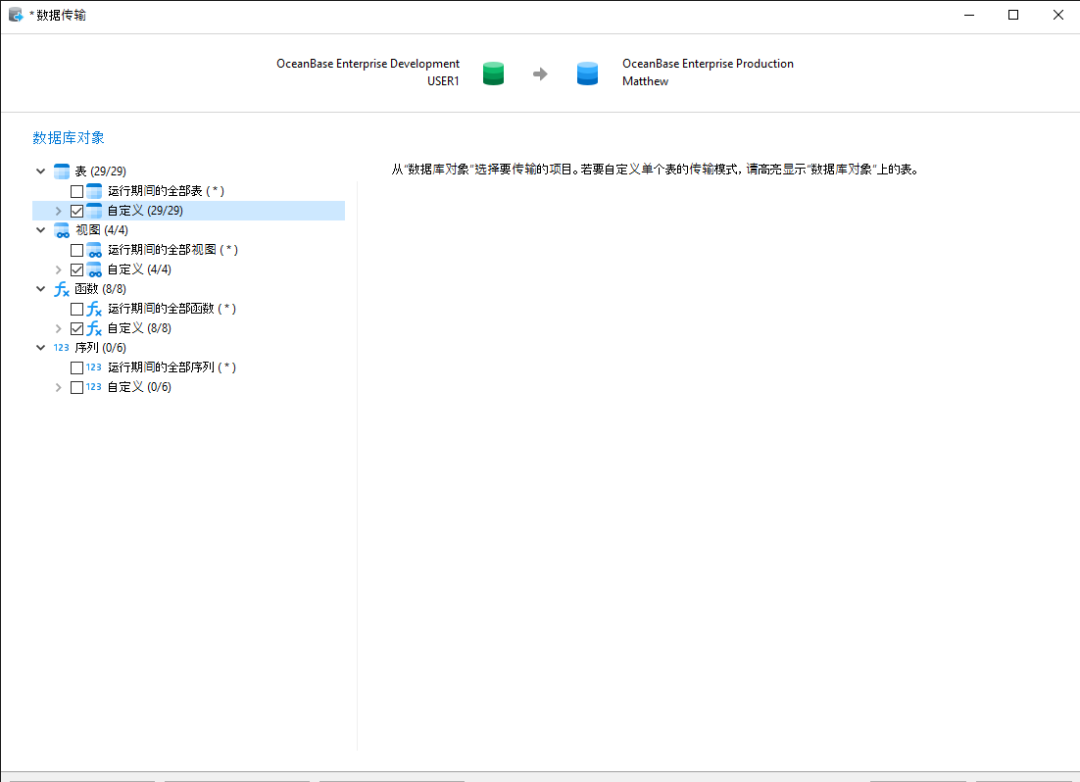The width and height of the screenshot is (1080, 782).
Task: Check the 运行期间的全部表 checkbox
Action: (x=77, y=192)
